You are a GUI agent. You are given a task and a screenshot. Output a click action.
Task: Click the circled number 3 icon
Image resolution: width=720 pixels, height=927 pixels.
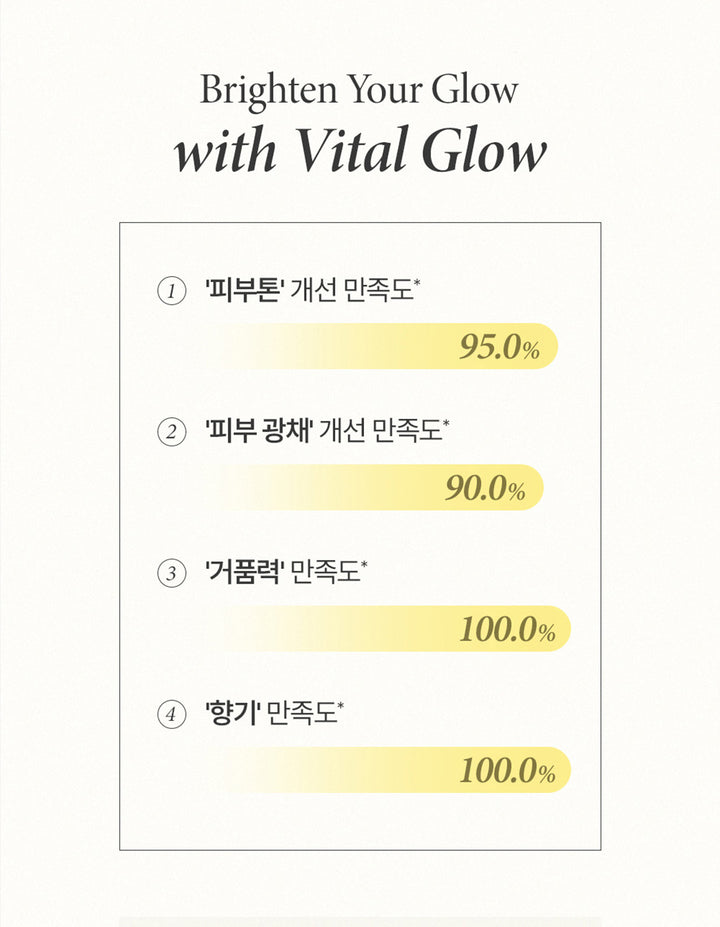coord(172,574)
